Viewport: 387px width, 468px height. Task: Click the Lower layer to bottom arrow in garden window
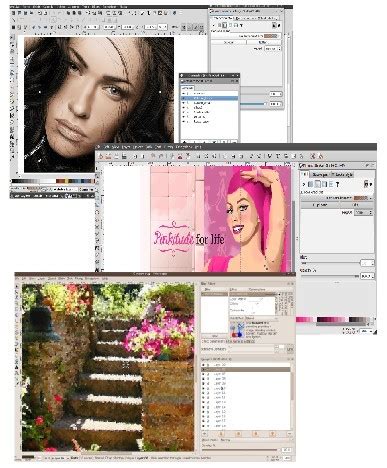click(272, 434)
